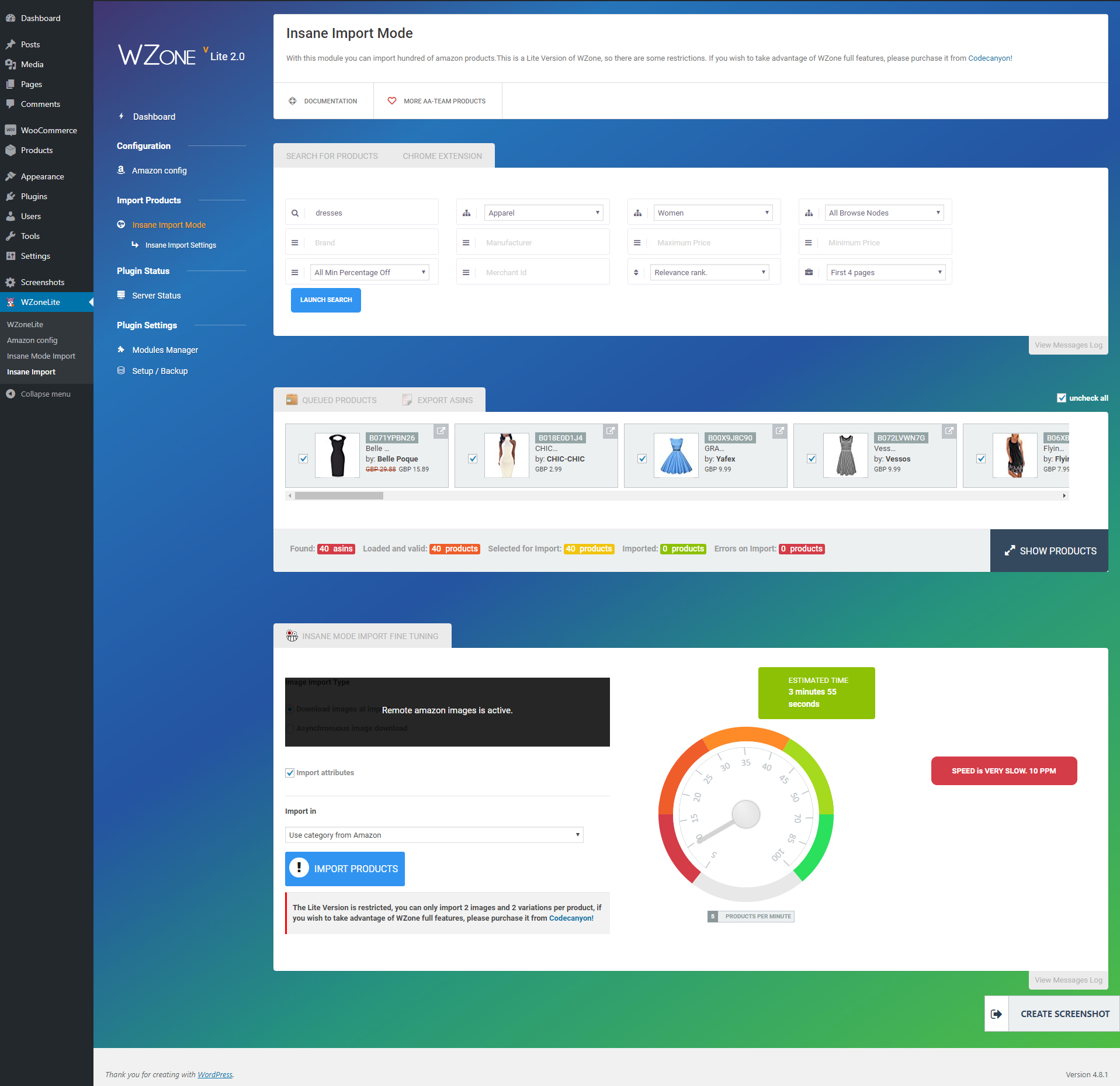This screenshot has height=1086, width=1120.
Task: Click the Create Screenshot button
Action: [x=1052, y=1014]
